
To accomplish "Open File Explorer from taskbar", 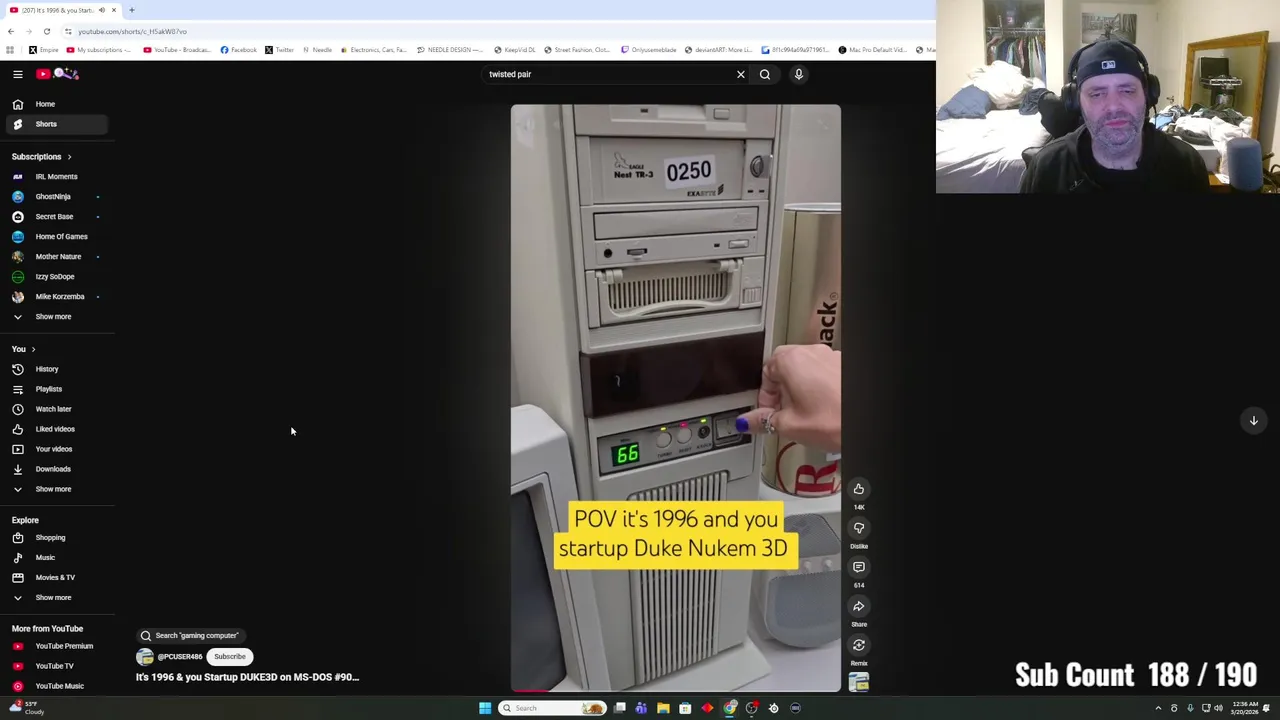I will coord(663,708).
